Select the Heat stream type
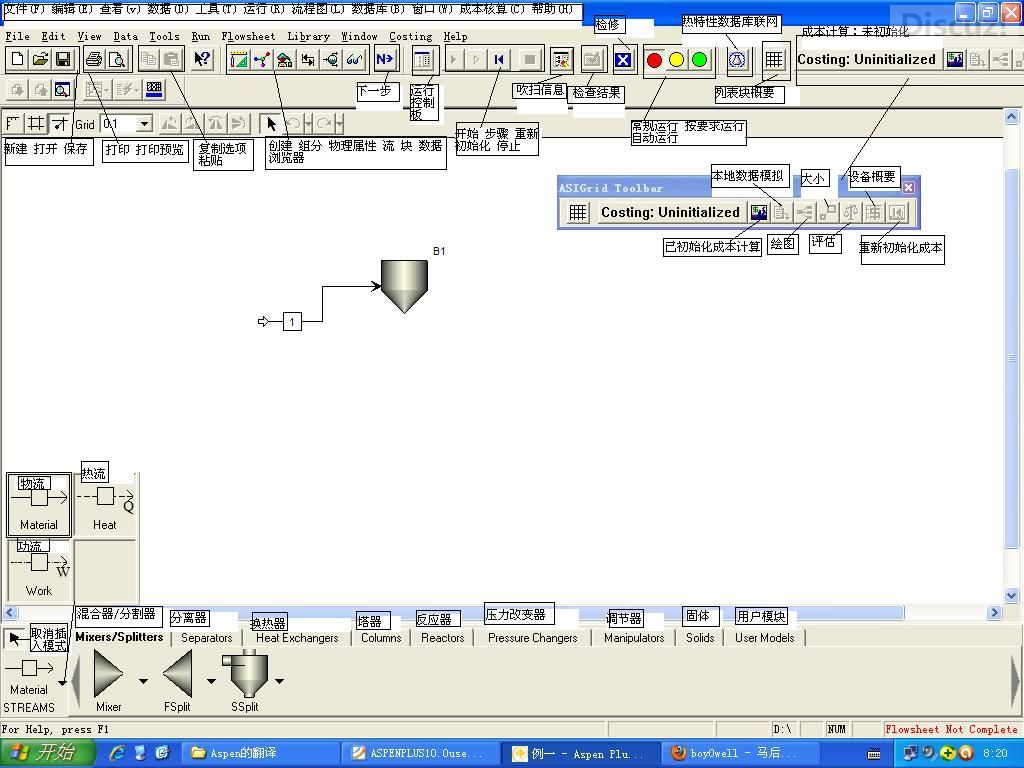 pos(105,505)
